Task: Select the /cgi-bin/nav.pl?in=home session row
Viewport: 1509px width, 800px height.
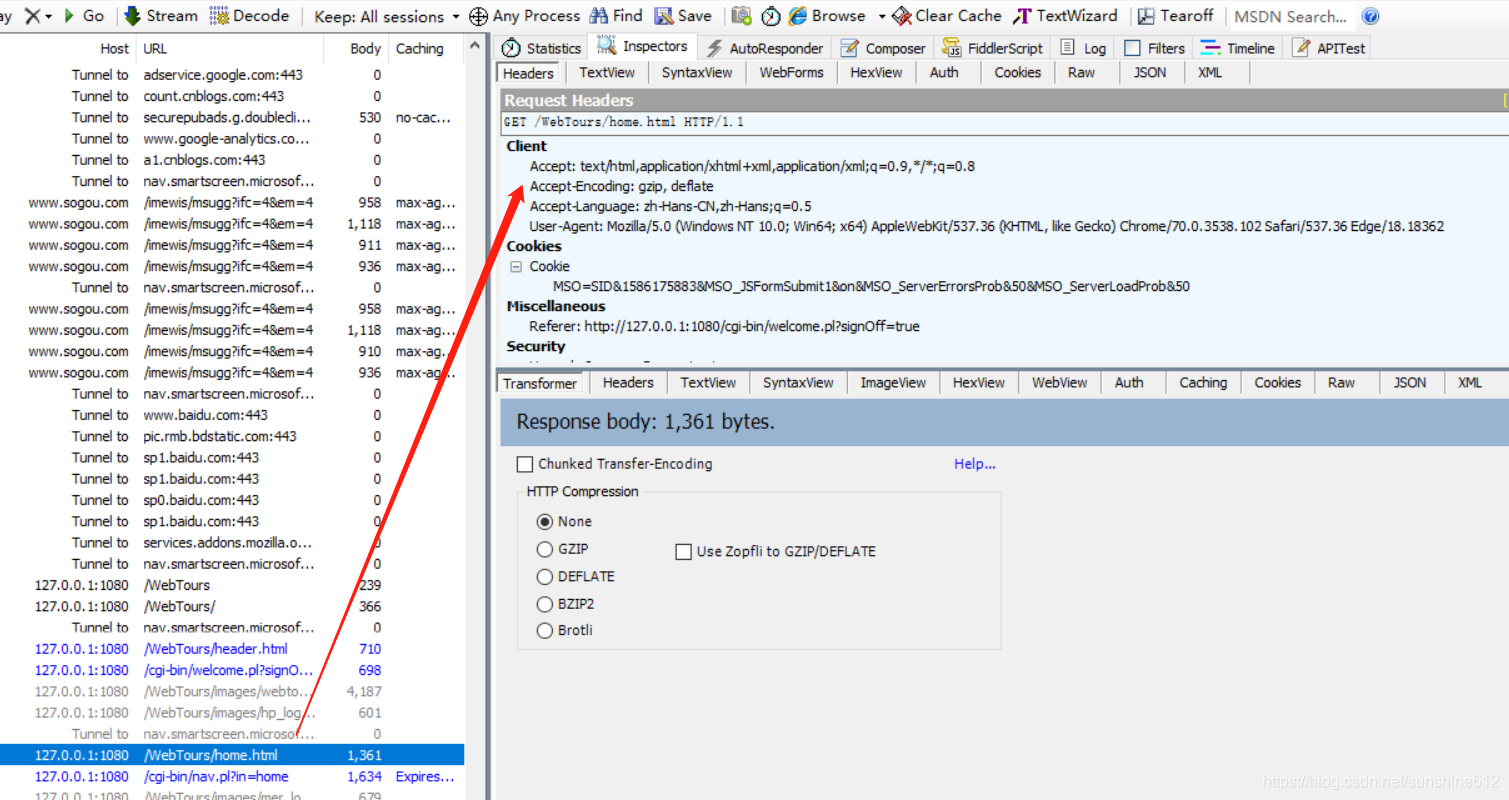Action: [x=216, y=776]
